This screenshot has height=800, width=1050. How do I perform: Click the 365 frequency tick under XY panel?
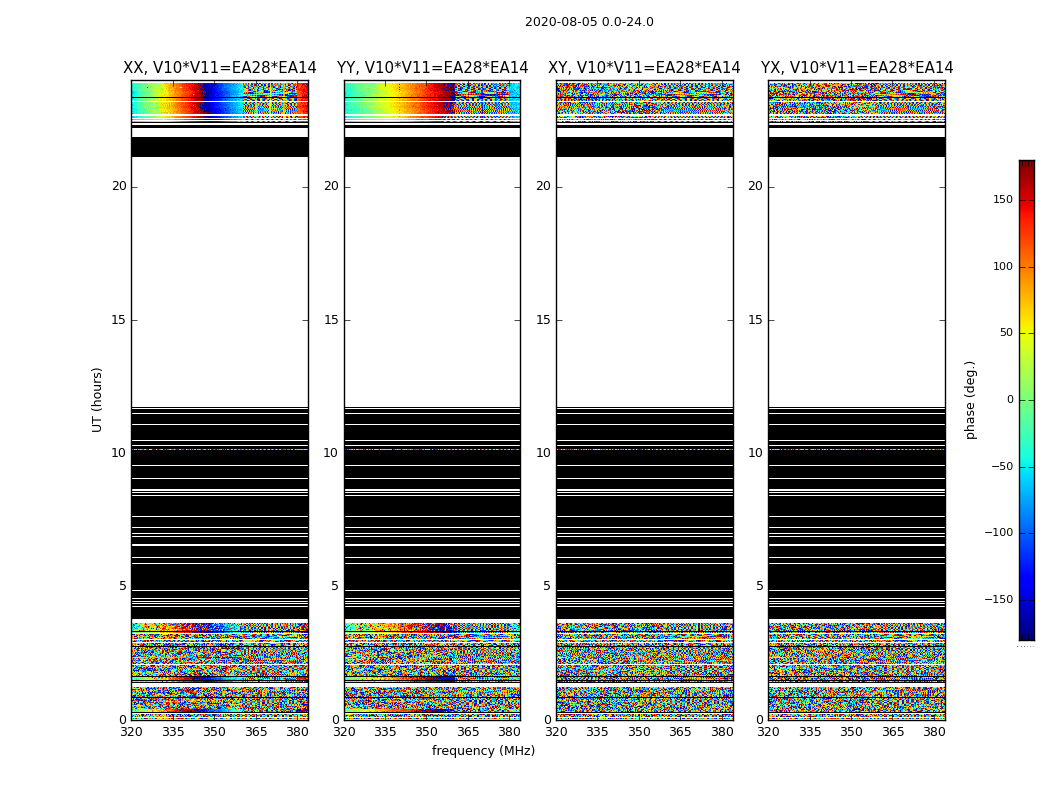680,732
